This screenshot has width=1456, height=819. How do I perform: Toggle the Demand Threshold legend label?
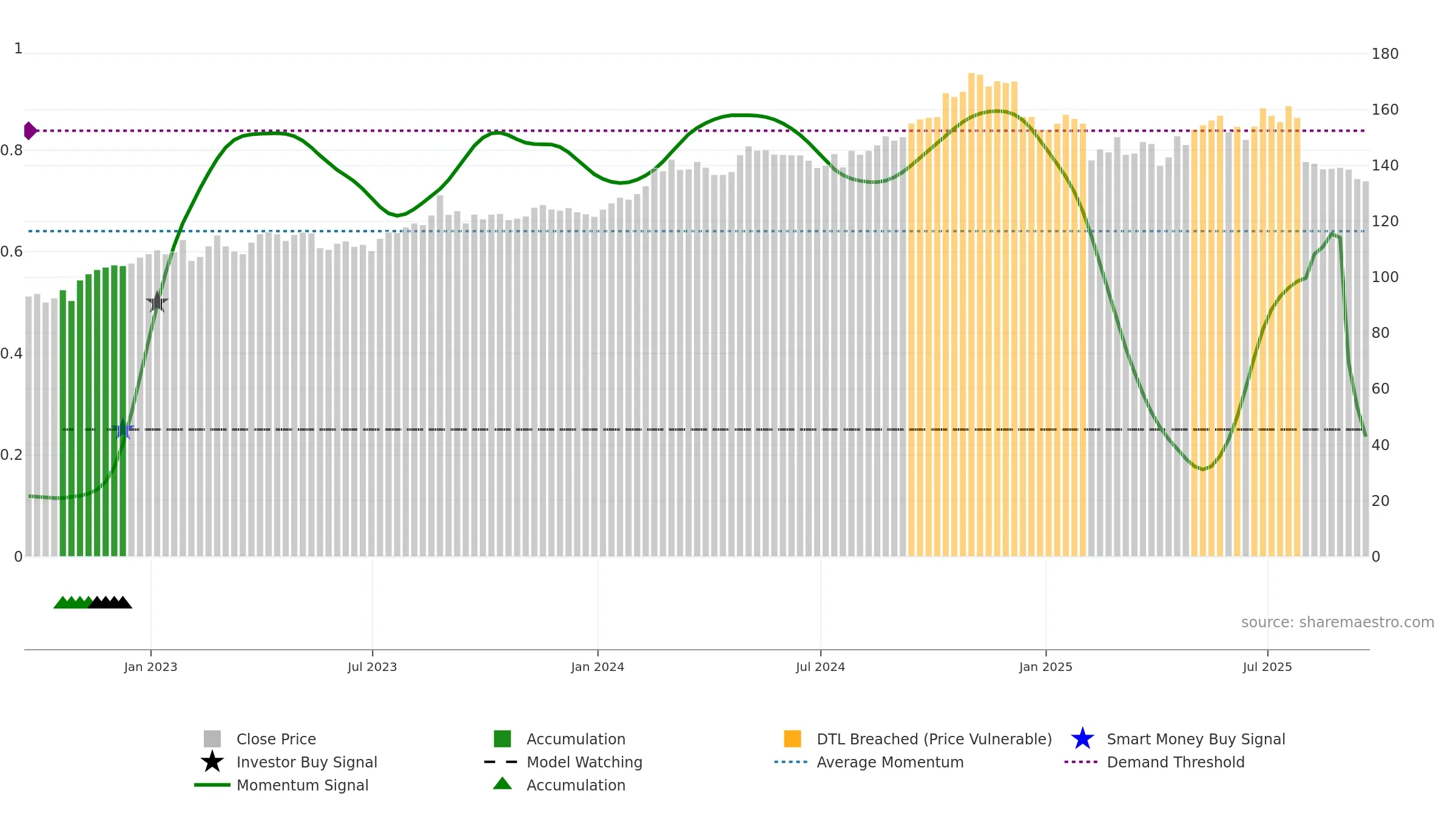click(x=1176, y=762)
